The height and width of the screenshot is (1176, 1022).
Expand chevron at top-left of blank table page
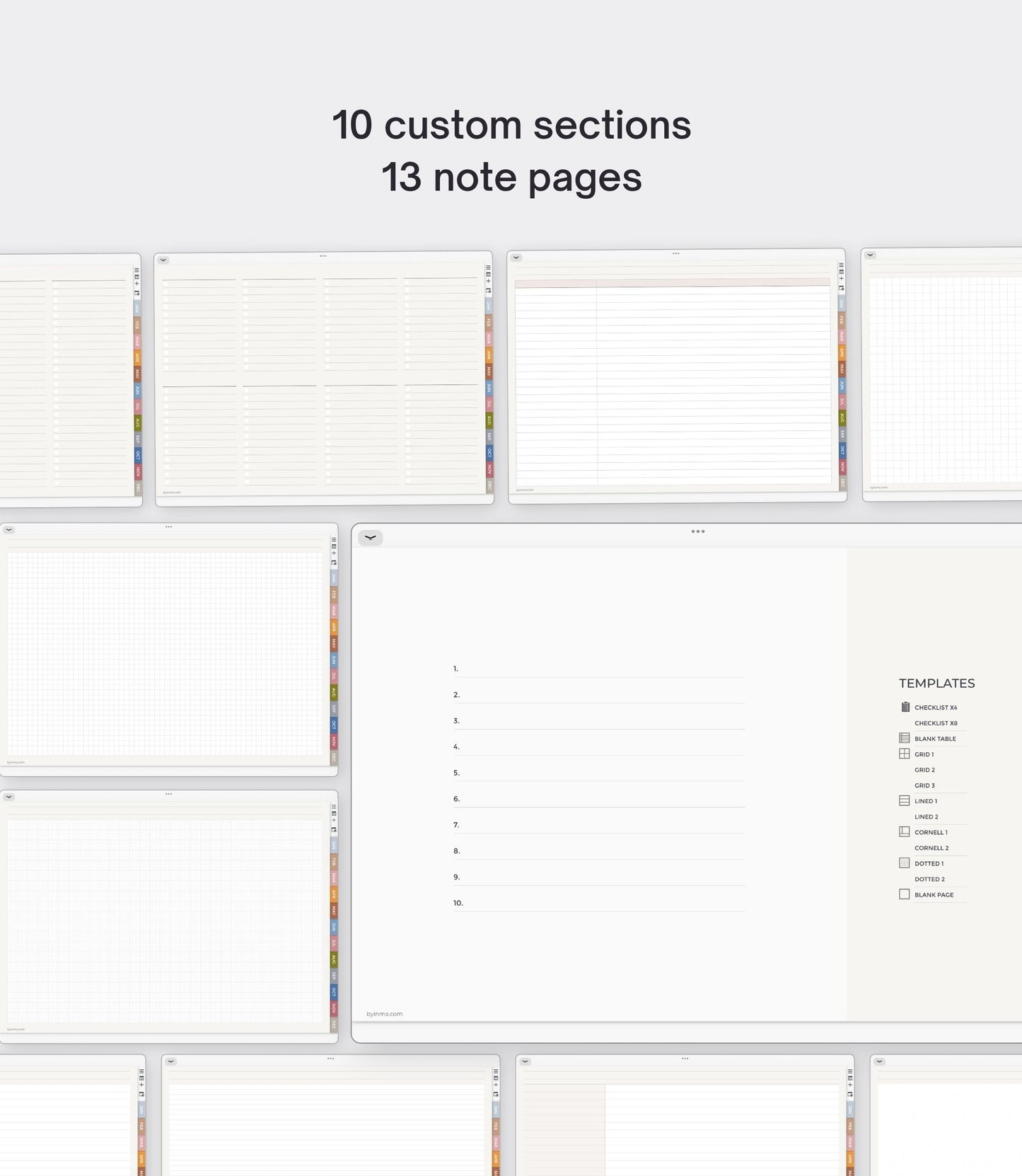516,258
